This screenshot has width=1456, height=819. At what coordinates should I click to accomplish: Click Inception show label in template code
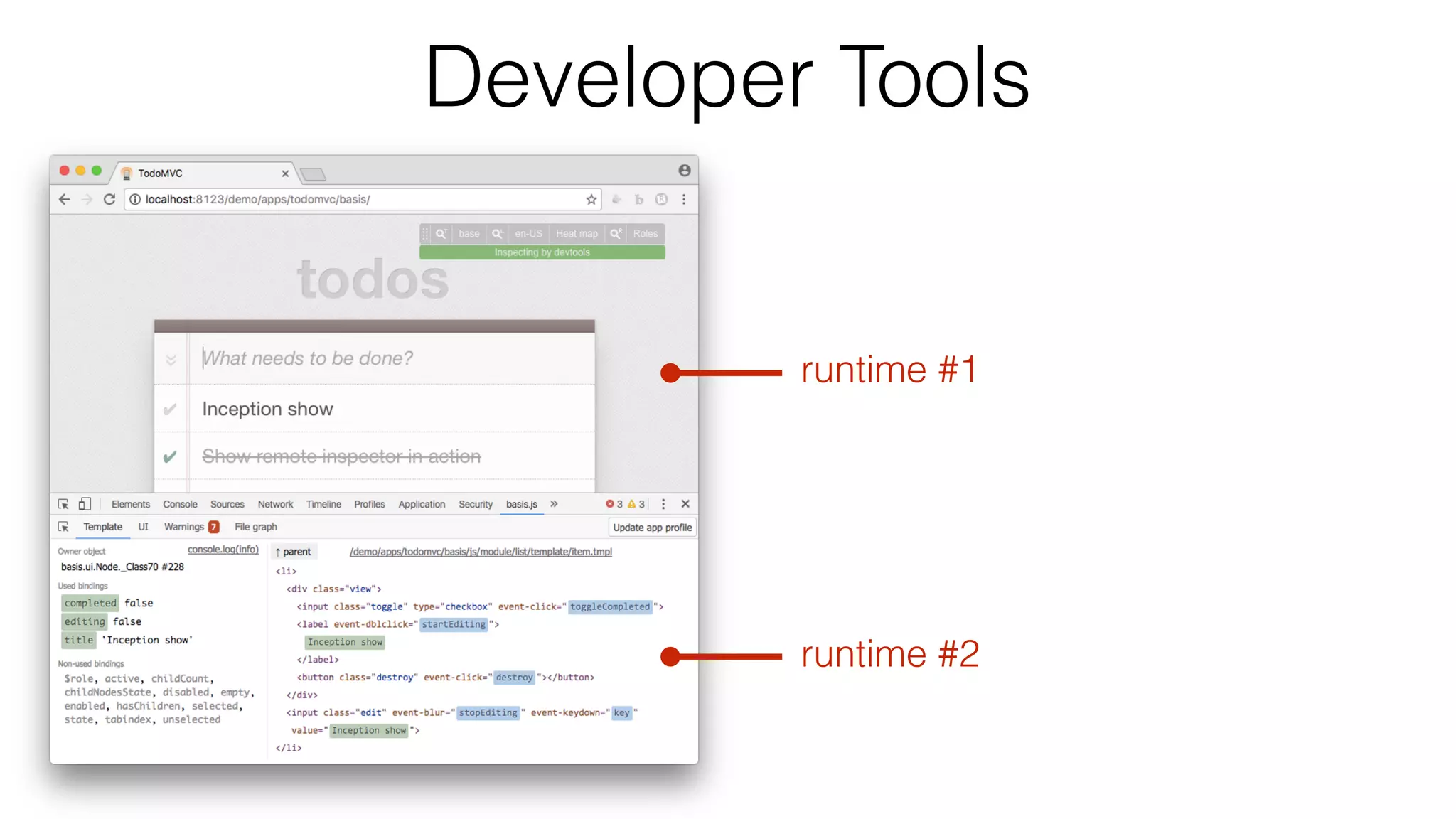point(346,642)
